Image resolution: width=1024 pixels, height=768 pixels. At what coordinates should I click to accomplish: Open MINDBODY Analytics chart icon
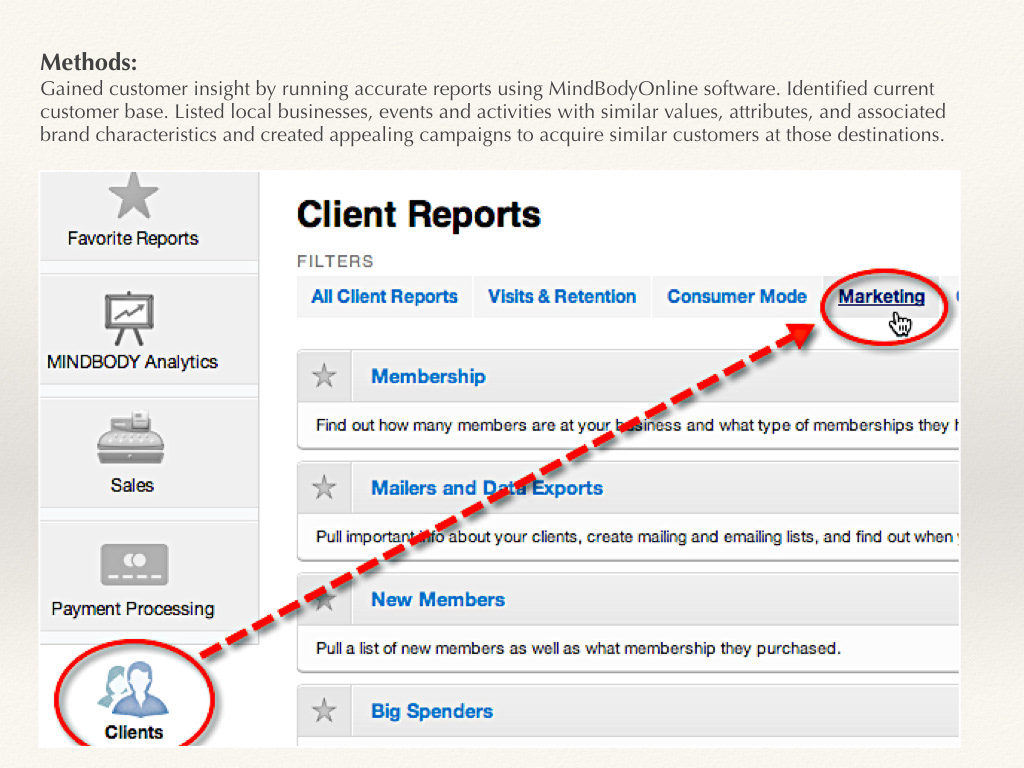pyautogui.click(x=129, y=319)
